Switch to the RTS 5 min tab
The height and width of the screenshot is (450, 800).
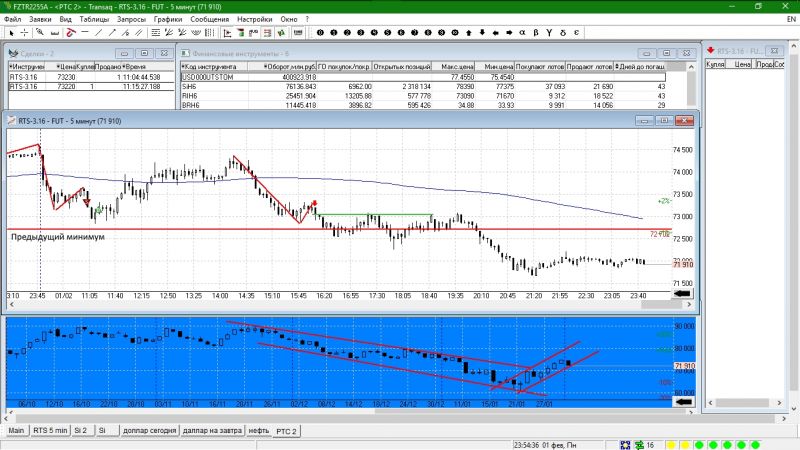(x=50, y=431)
